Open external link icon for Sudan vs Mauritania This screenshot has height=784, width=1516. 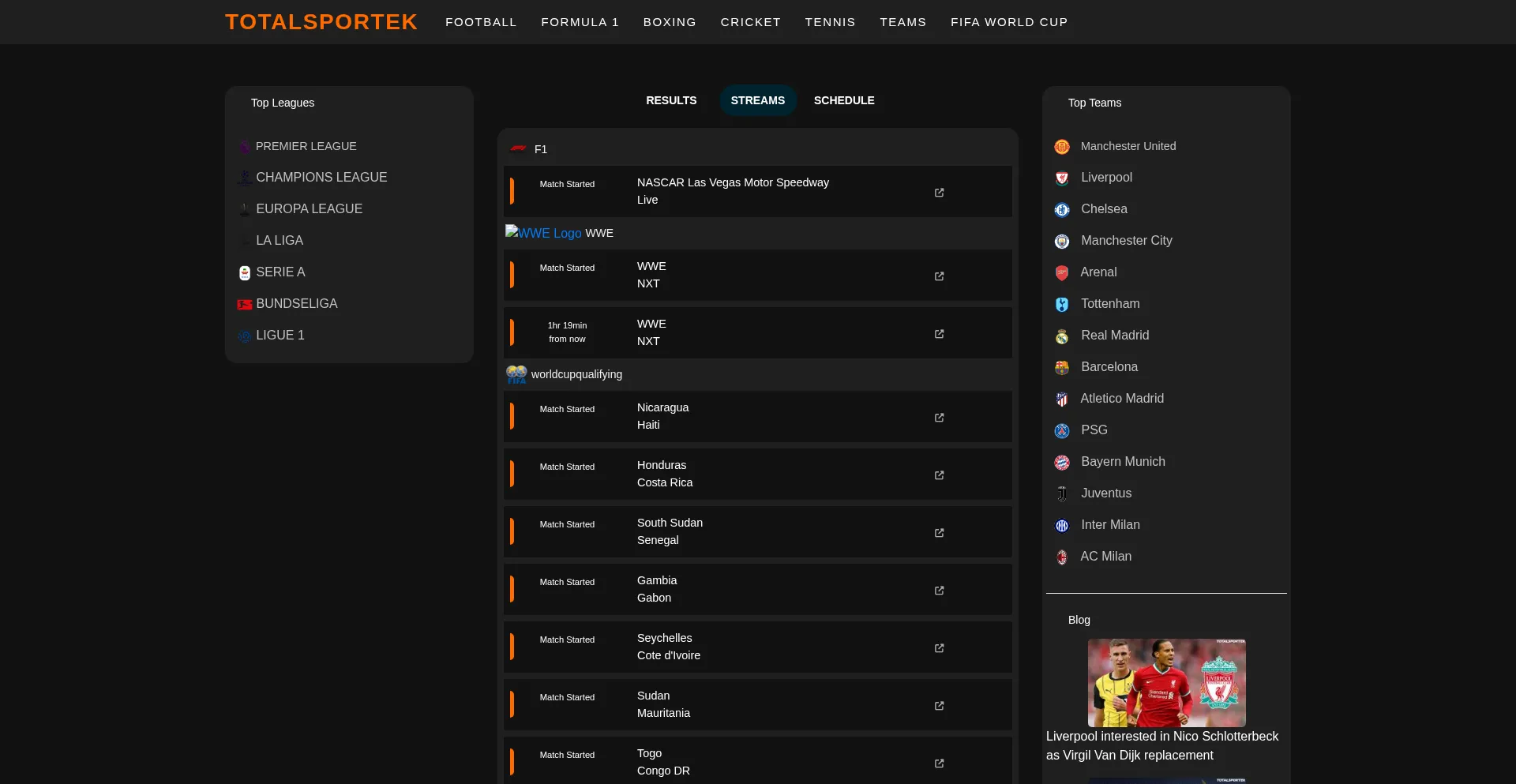pyautogui.click(x=939, y=706)
